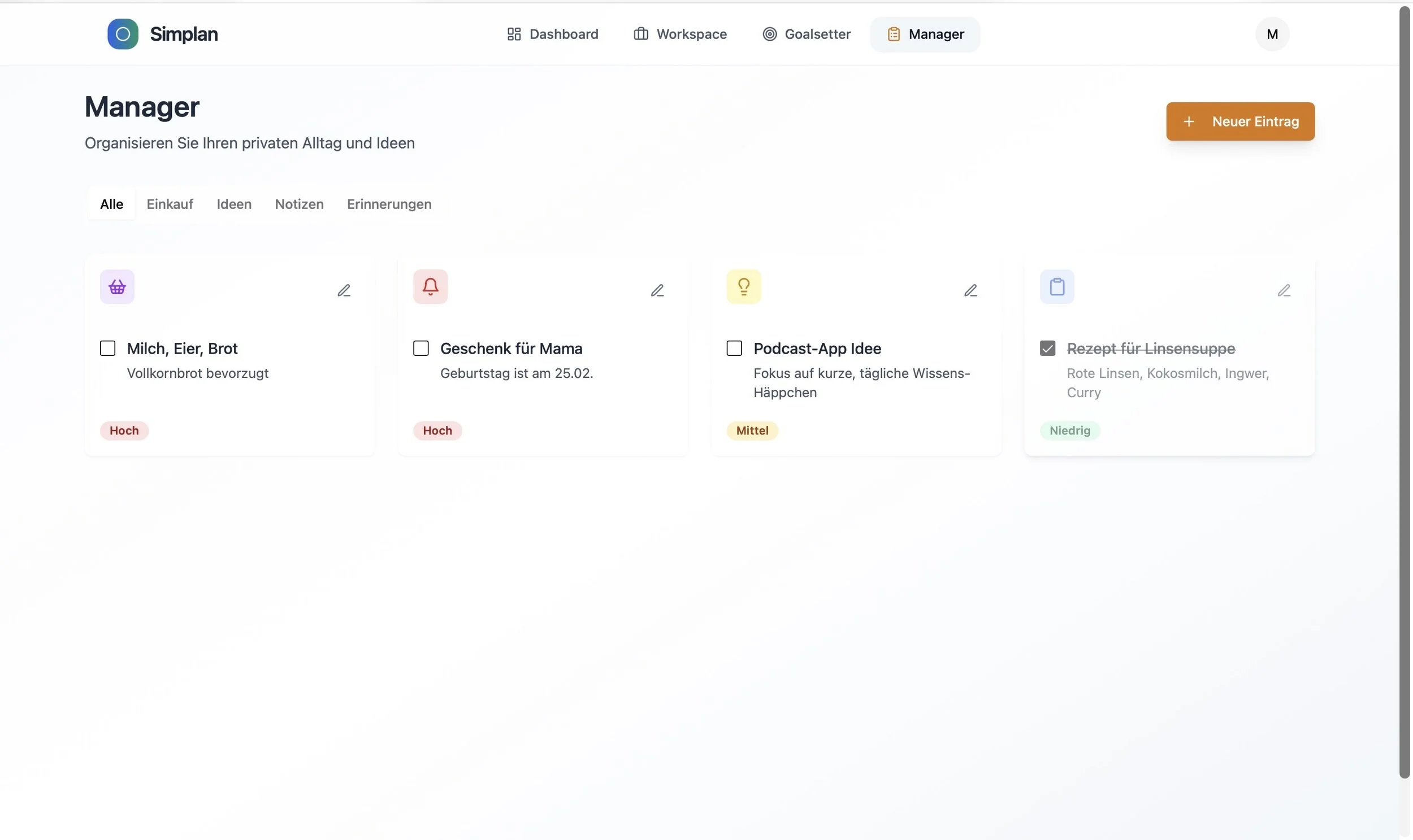Uncheck the Rezept für Linsensuppe checkbox
The width and height of the screenshot is (1413, 840).
point(1047,348)
